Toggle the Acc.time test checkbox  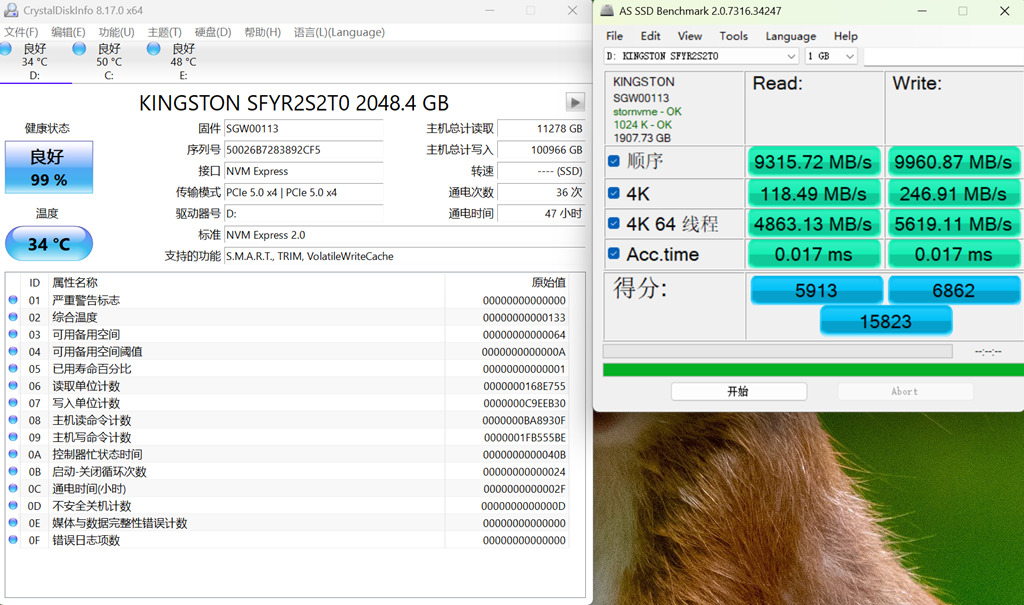click(614, 253)
